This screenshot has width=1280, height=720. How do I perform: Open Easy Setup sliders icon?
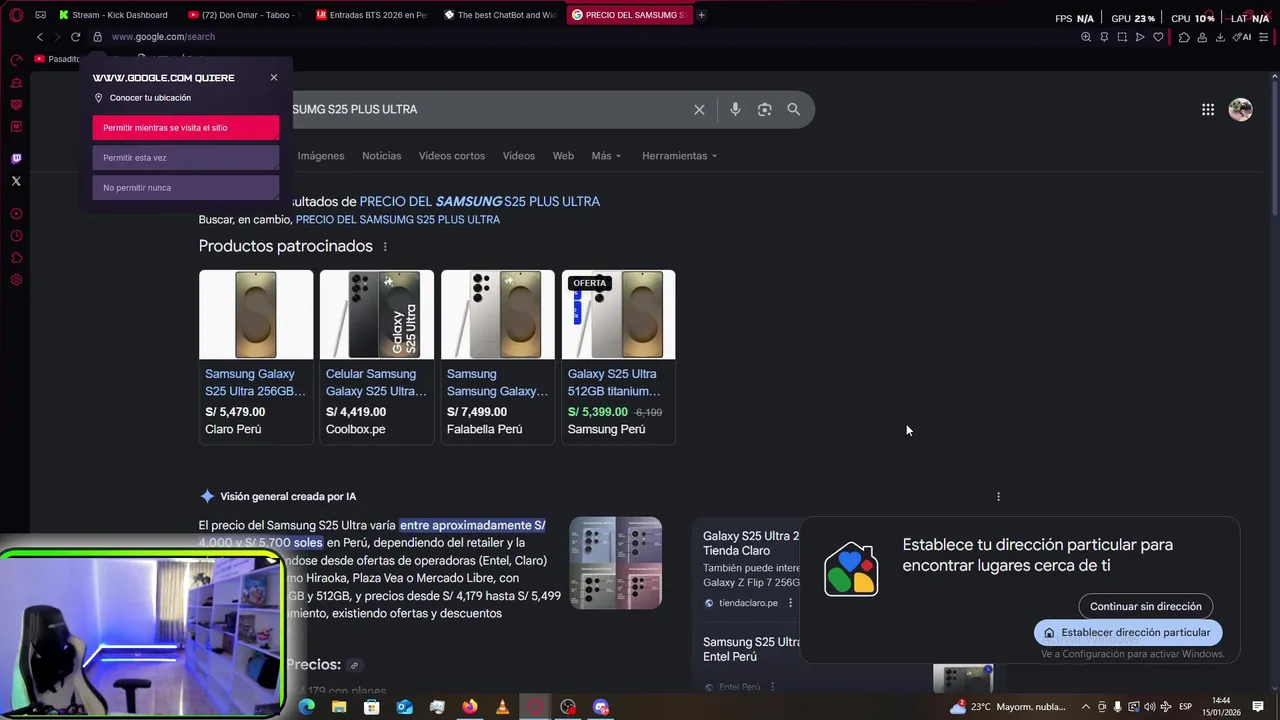click(1265, 37)
